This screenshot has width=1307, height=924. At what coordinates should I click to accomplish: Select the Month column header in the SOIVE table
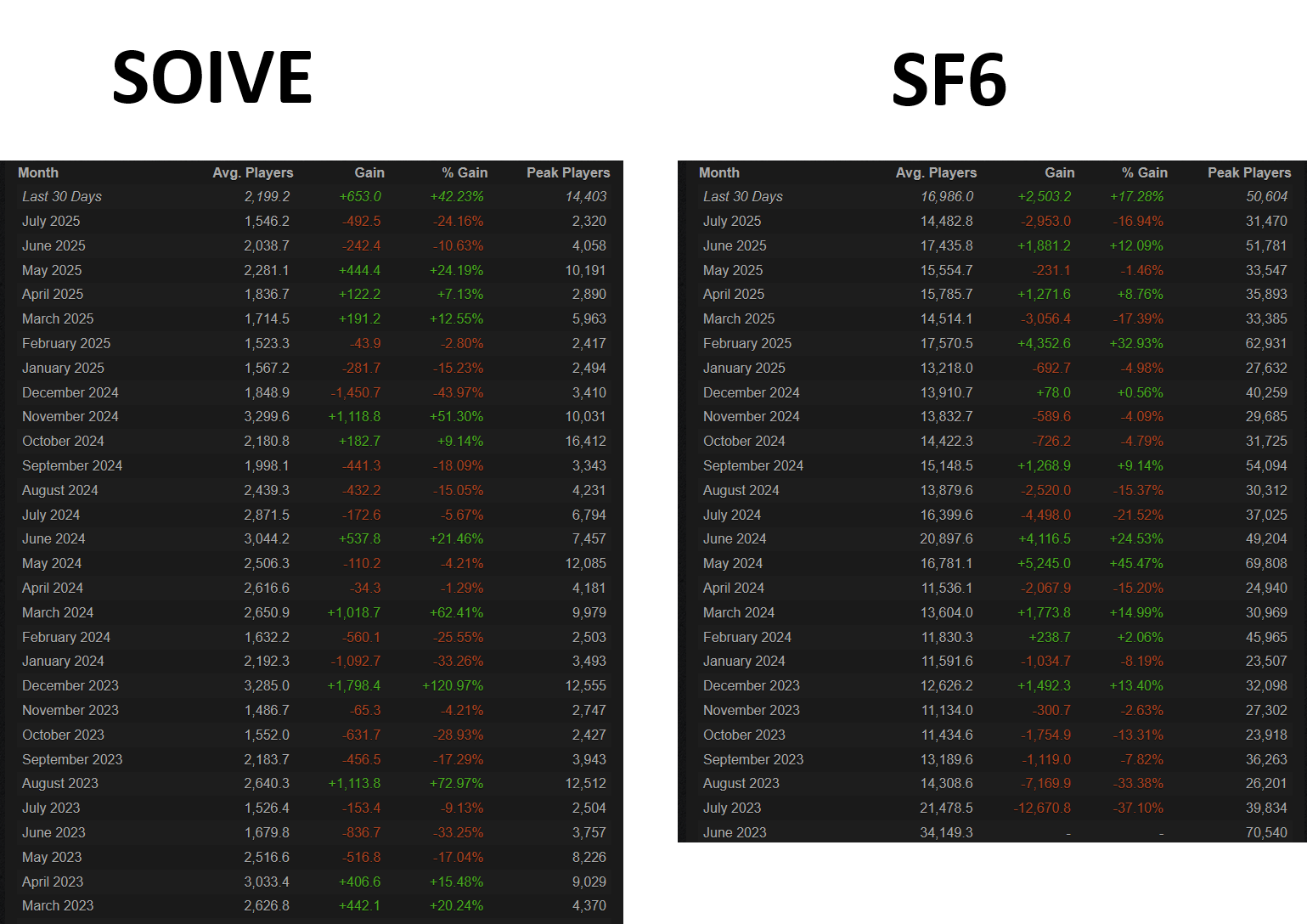(x=38, y=172)
